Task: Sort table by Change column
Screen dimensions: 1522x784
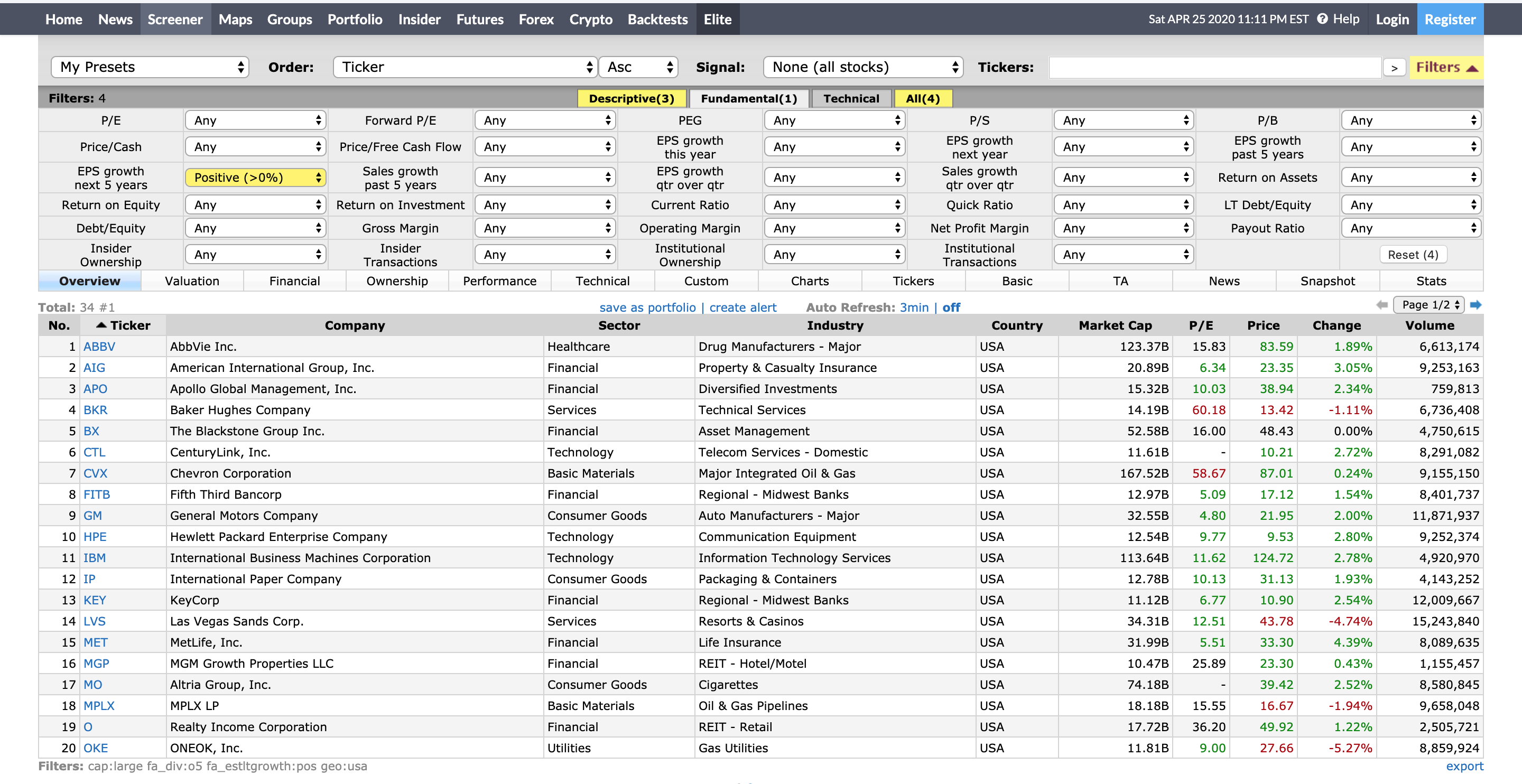Action: pos(1337,325)
